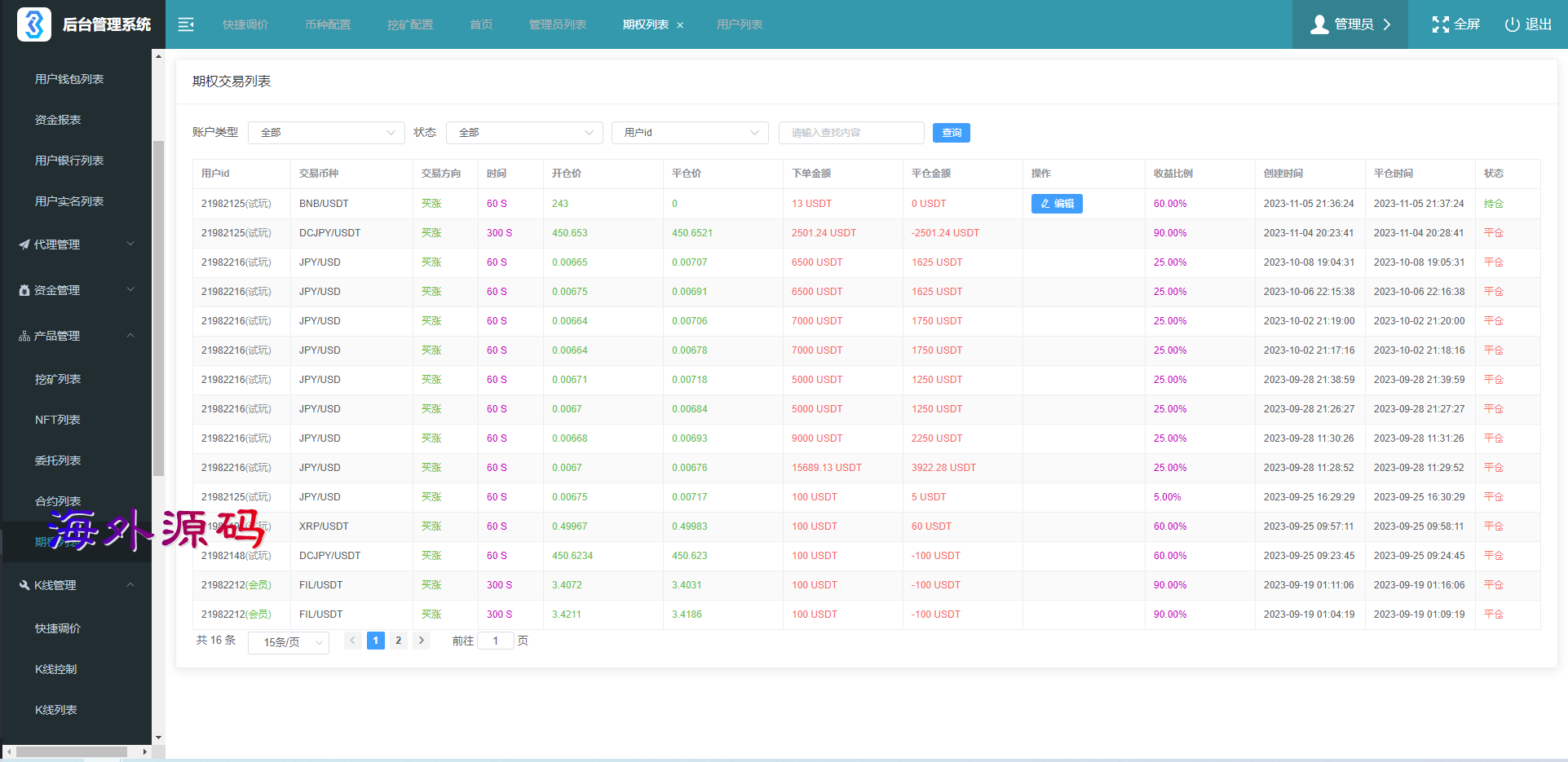This screenshot has height=762, width=1568.
Task: Focus the search content input field
Action: [x=851, y=133]
